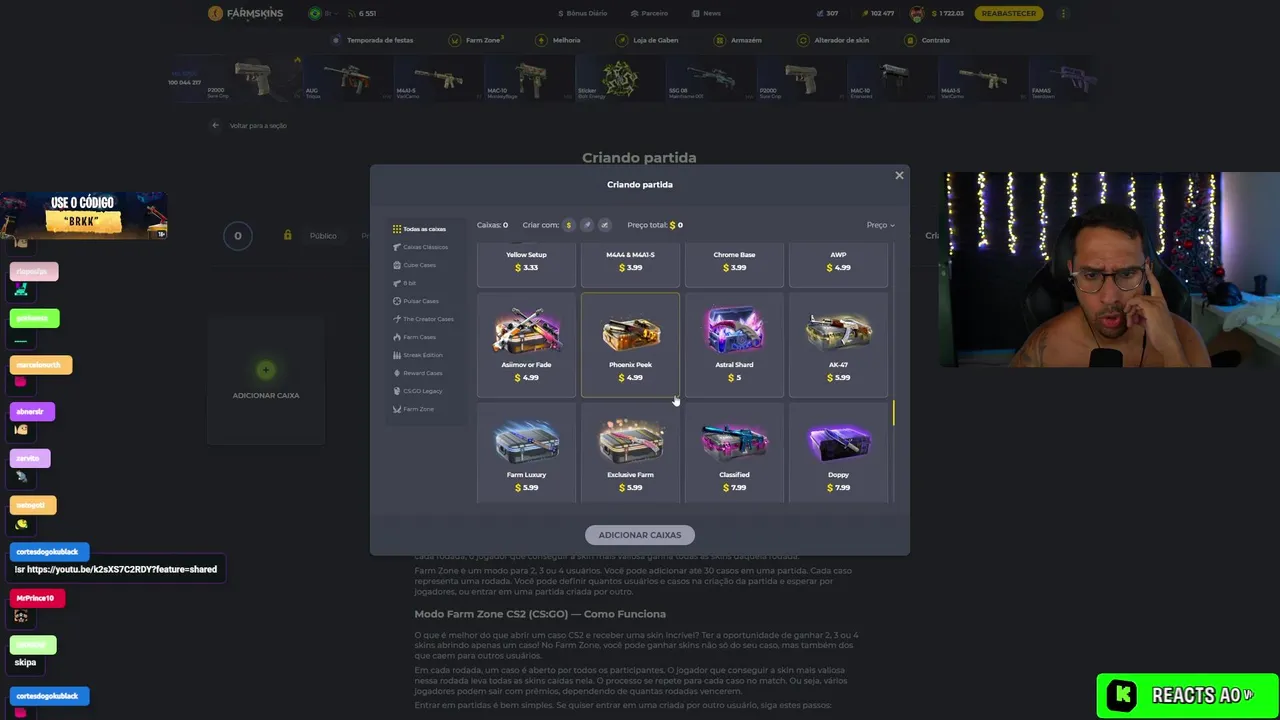Open Farm Cases category
This screenshot has width=1280, height=720.
[x=414, y=337]
